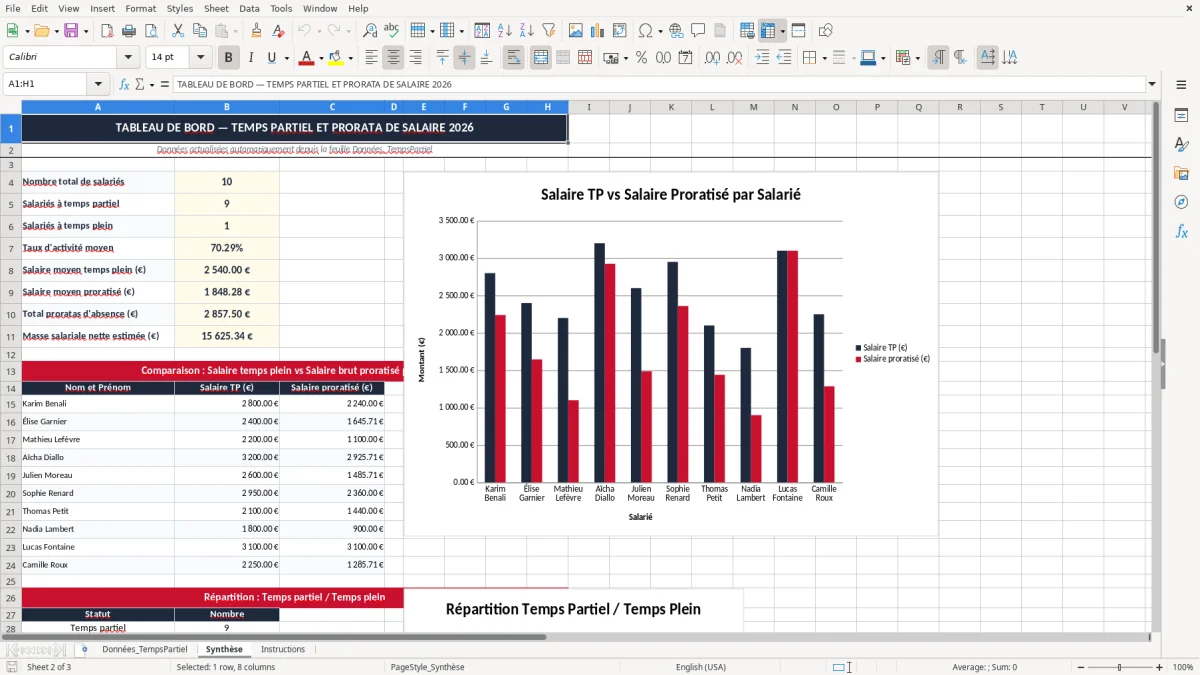Adjust the zoom slider handle
1200x675 pixels.
tap(1119, 667)
